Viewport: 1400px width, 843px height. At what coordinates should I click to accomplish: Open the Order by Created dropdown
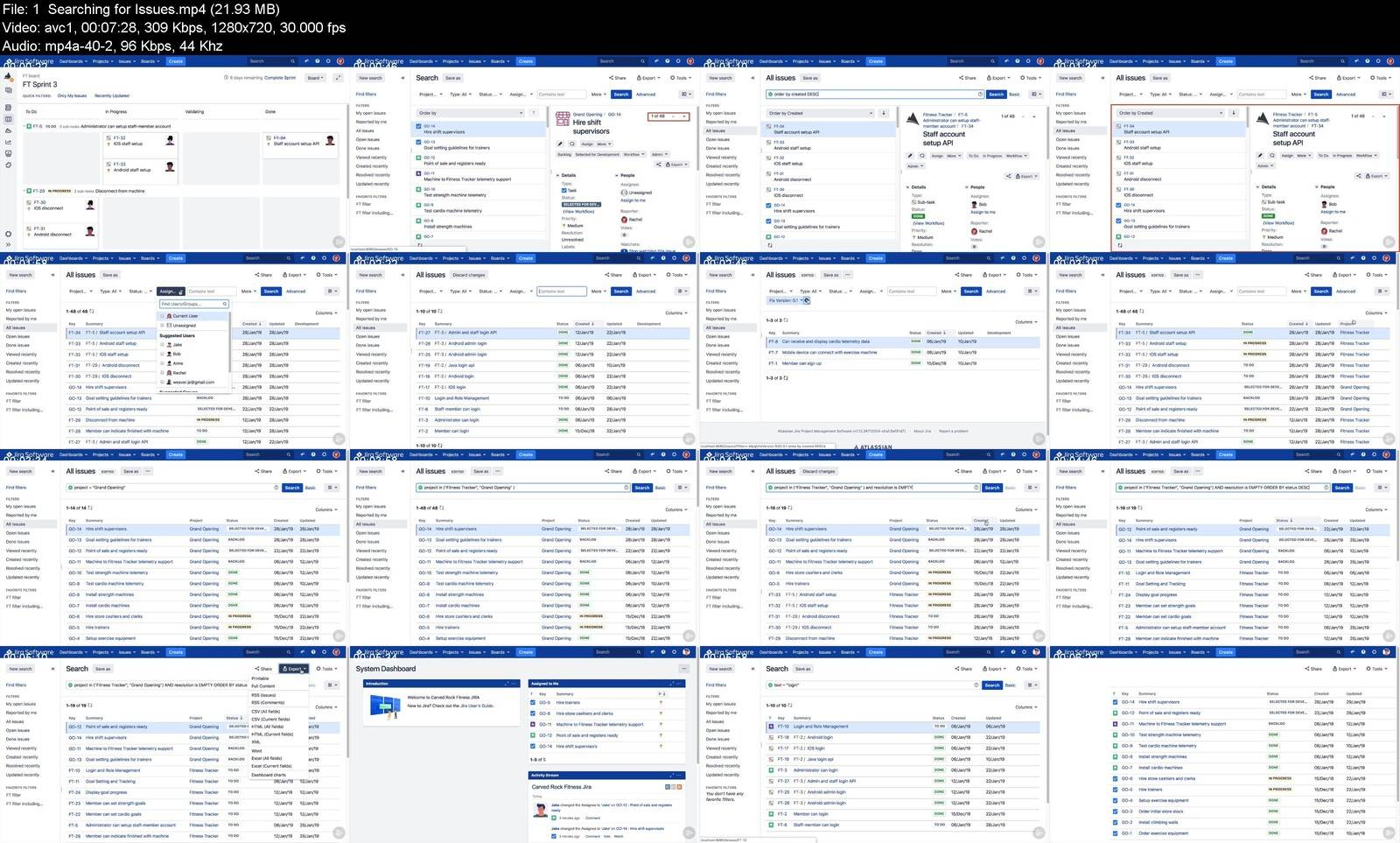coord(820,113)
